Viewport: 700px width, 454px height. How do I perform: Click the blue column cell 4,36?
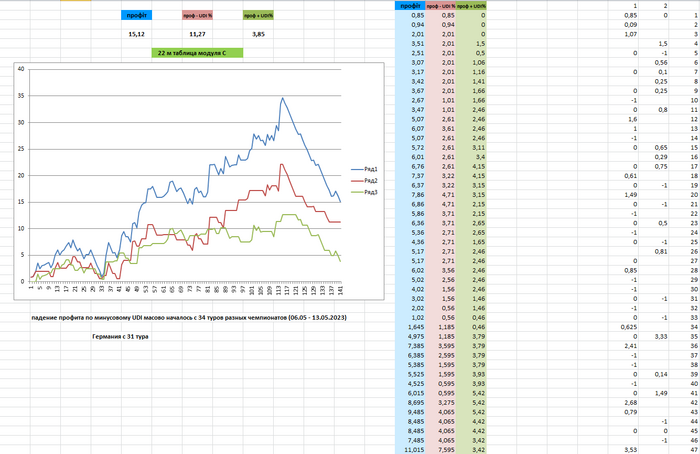410,242
